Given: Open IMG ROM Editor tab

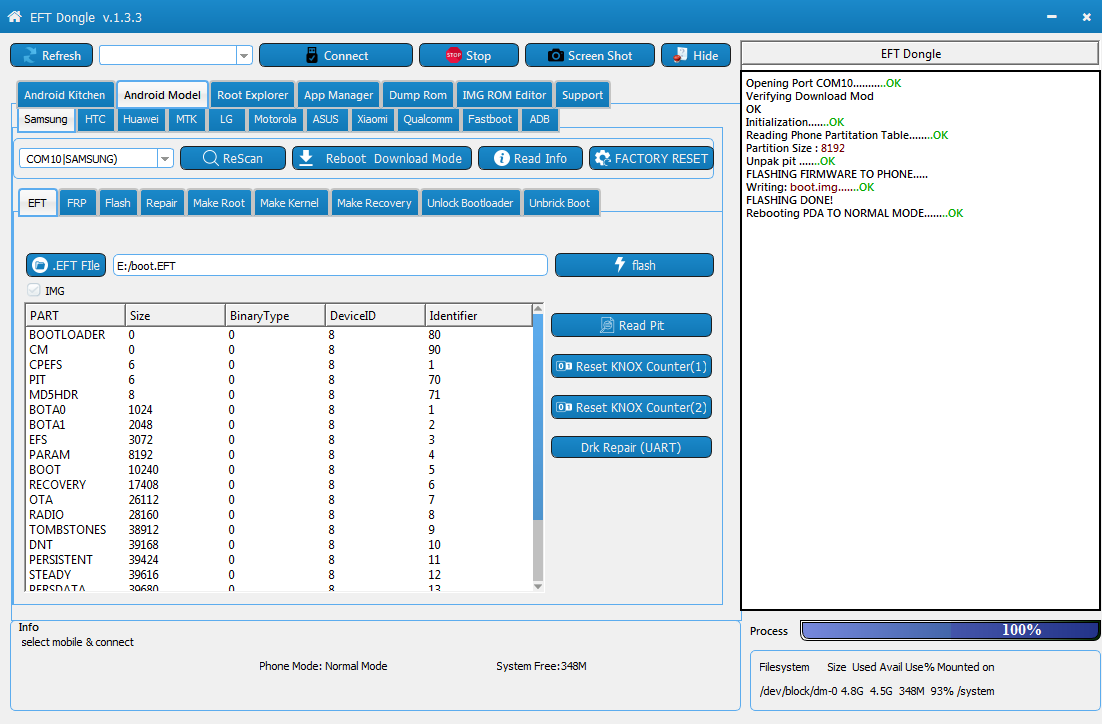Looking at the screenshot, I should 504,95.
